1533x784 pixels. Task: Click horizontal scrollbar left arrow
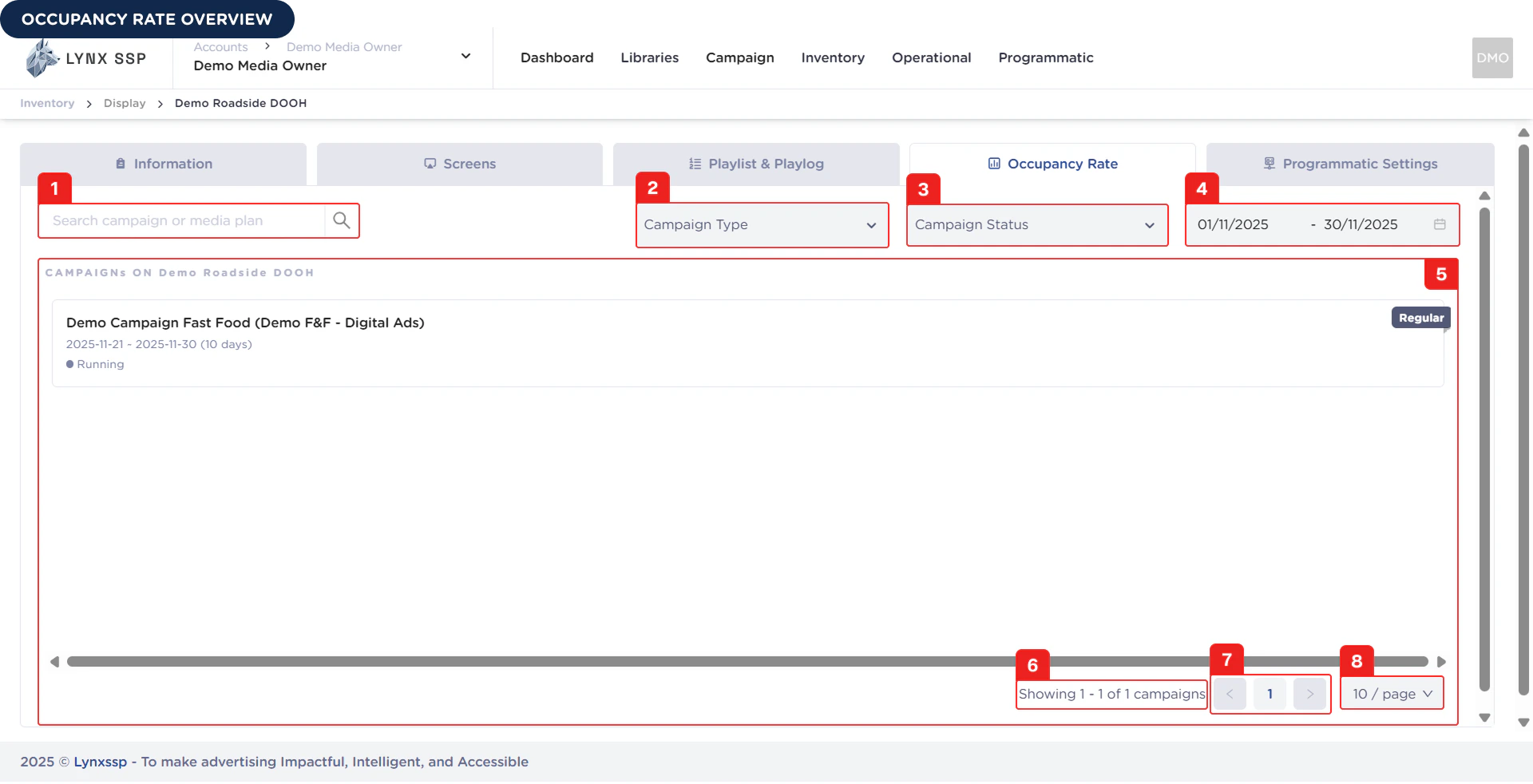coord(54,662)
